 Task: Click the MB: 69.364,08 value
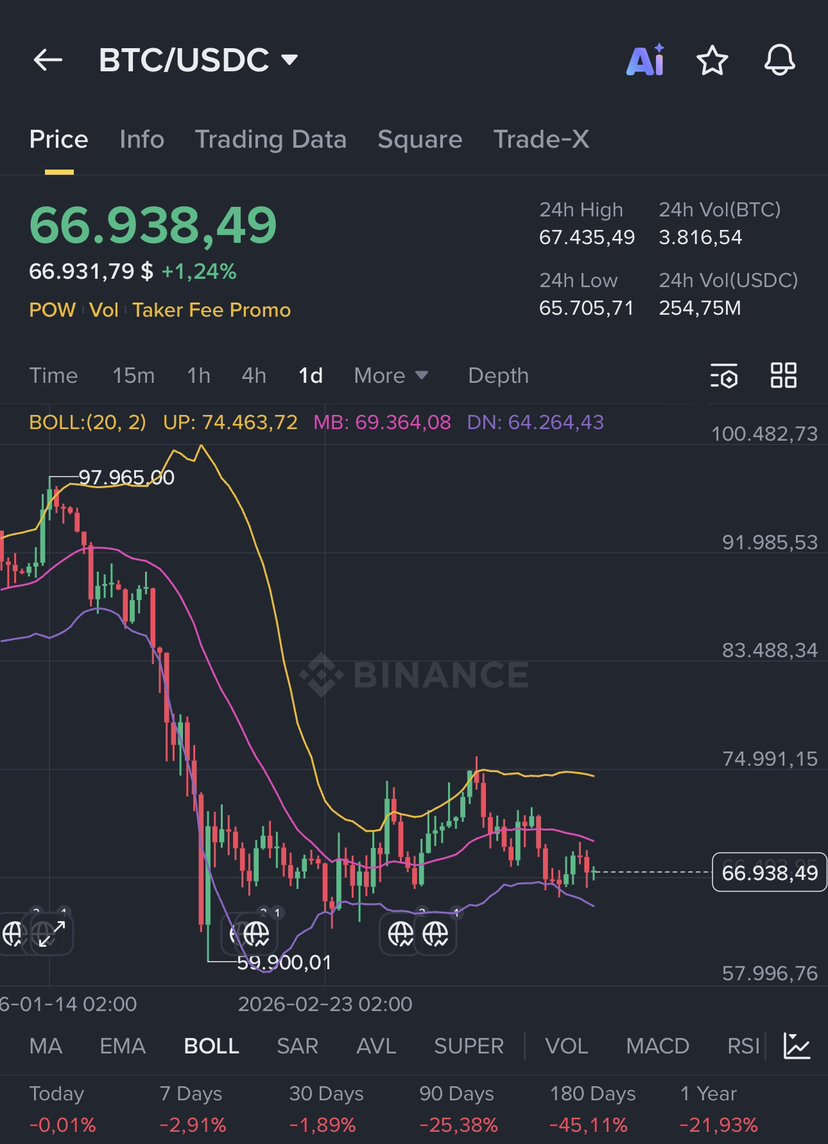(382, 422)
